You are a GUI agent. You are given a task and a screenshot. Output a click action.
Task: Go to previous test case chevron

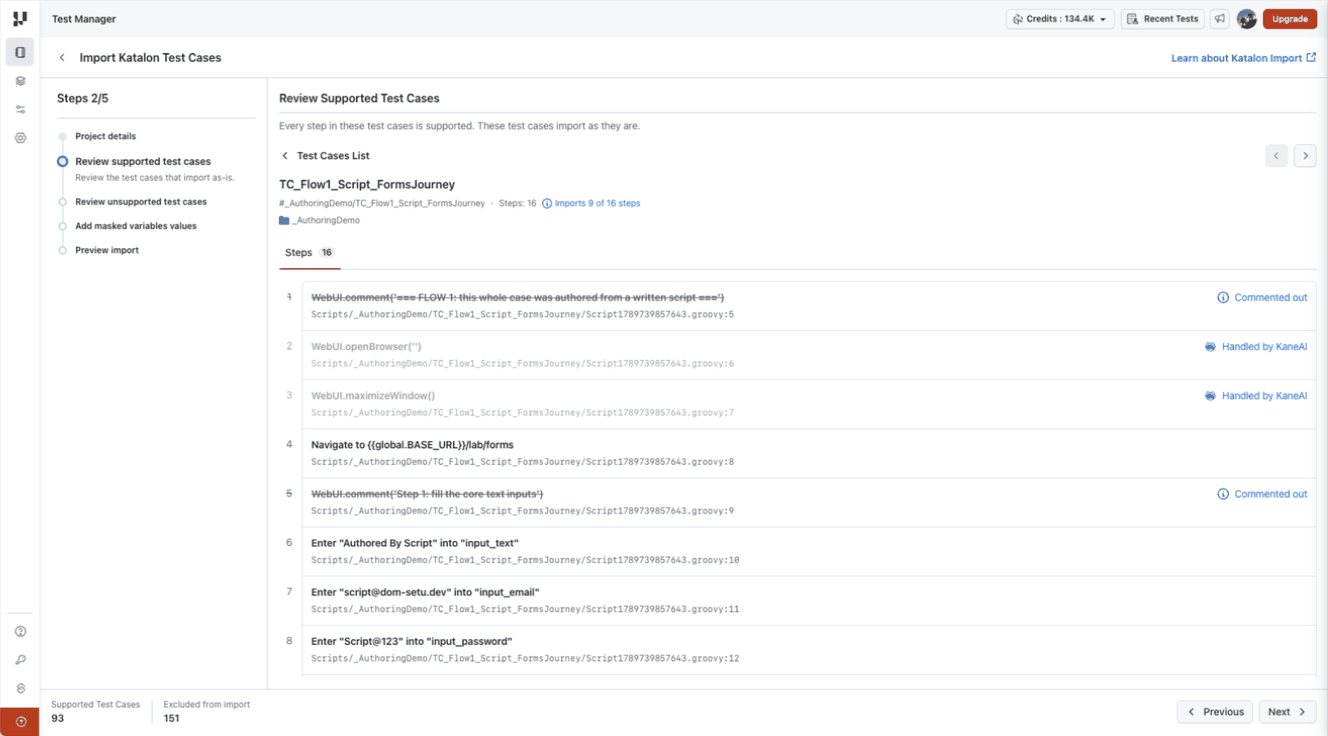(x=1276, y=156)
